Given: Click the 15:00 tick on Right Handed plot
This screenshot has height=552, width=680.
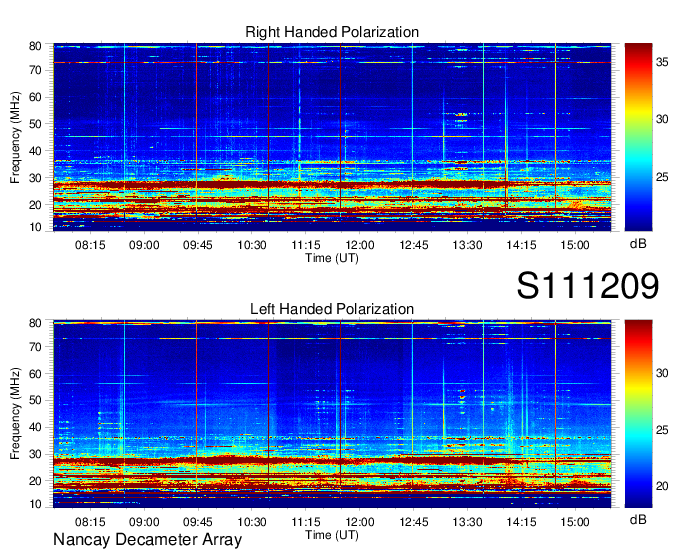Looking at the screenshot, I should [x=575, y=245].
